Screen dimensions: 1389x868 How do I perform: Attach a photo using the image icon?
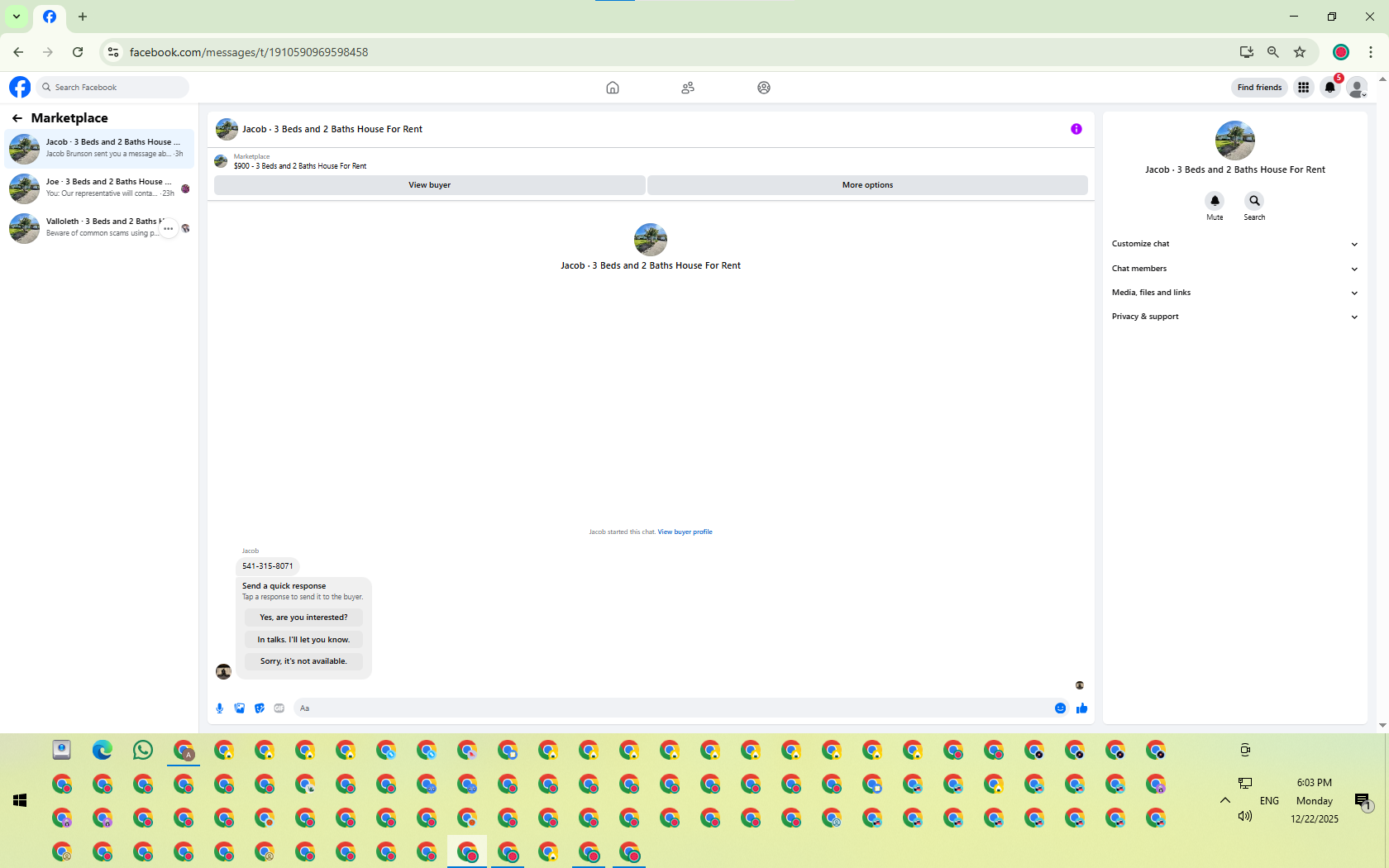(240, 708)
